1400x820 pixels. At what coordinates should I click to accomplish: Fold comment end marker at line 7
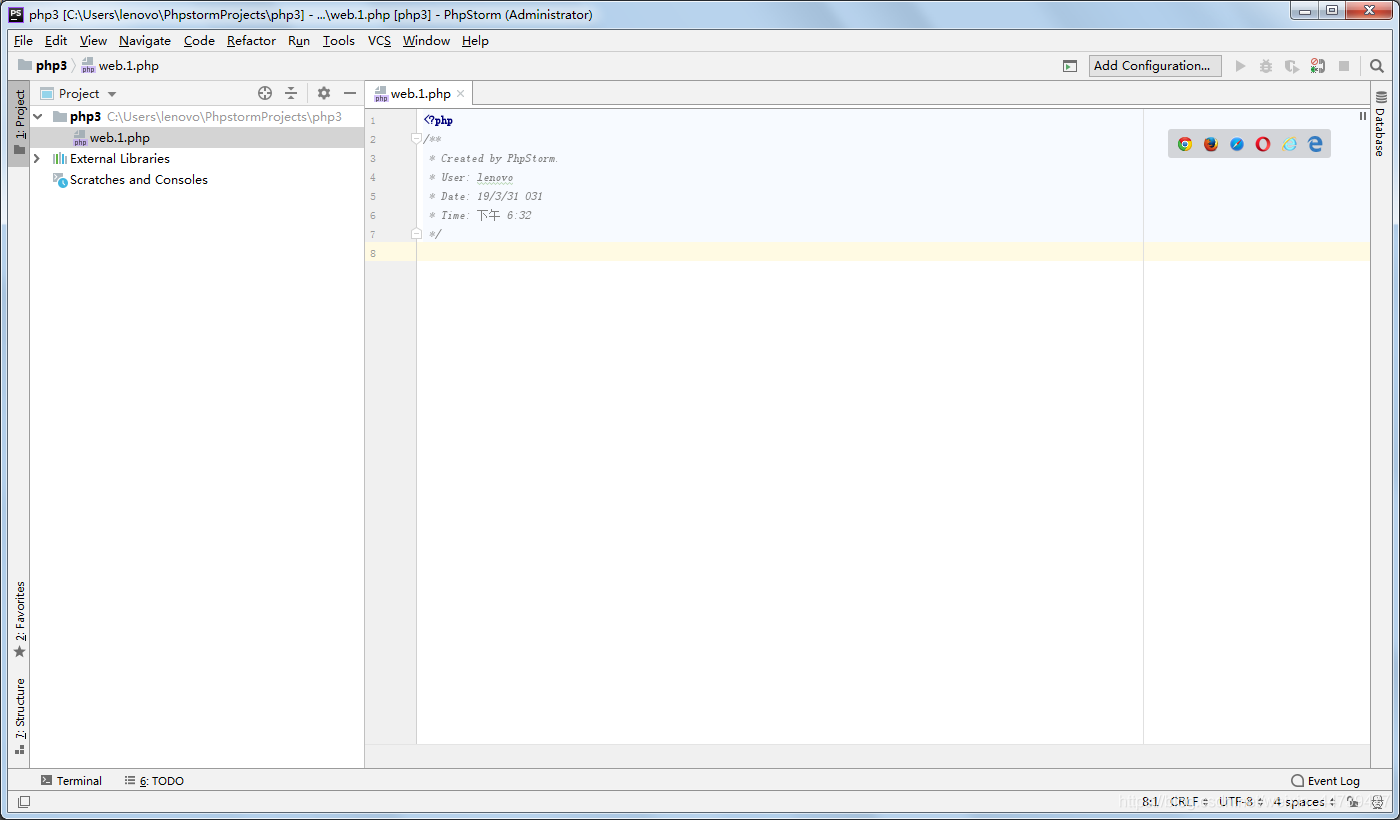(x=417, y=234)
